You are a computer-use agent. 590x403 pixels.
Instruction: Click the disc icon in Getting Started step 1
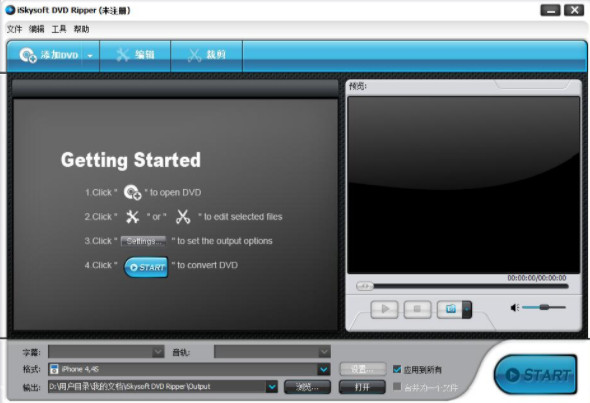click(x=132, y=192)
